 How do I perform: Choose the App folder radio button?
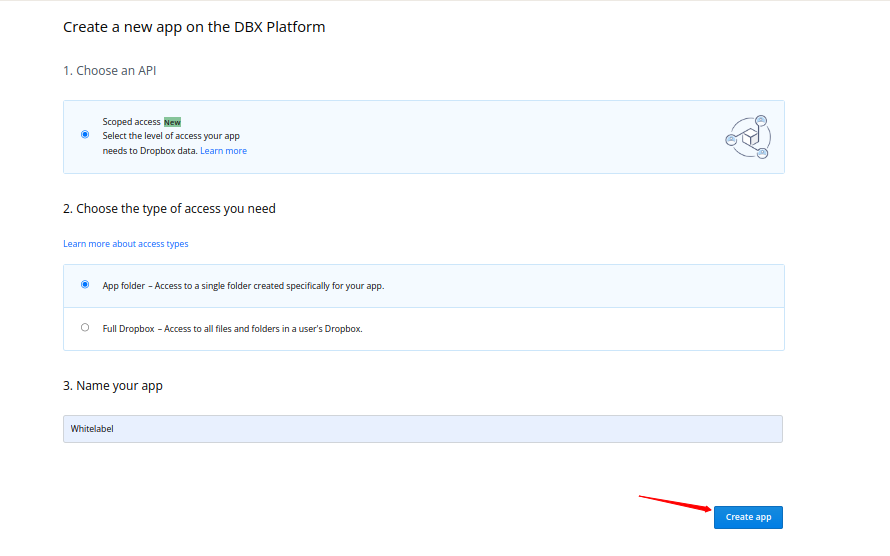[x=85, y=284]
